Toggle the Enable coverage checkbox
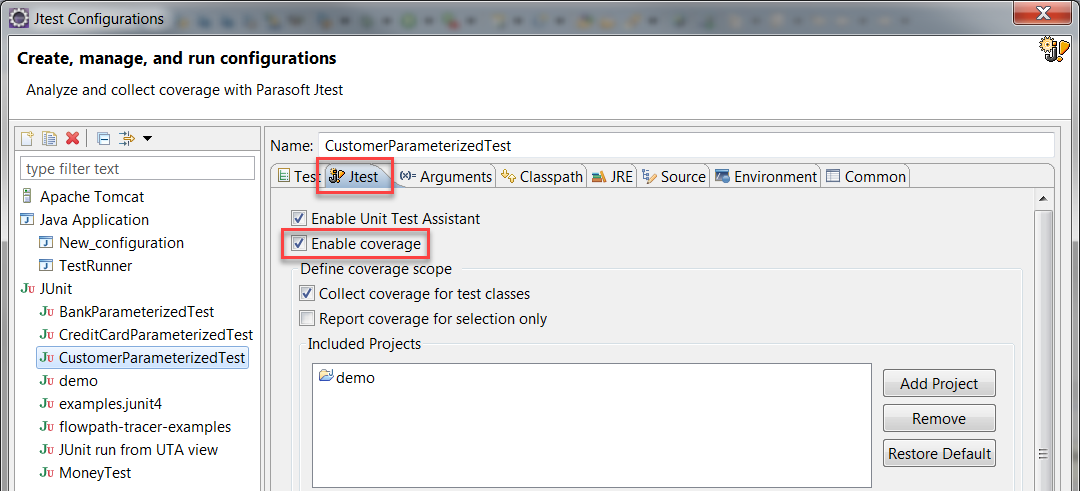The width and height of the screenshot is (1080, 491). (x=299, y=244)
